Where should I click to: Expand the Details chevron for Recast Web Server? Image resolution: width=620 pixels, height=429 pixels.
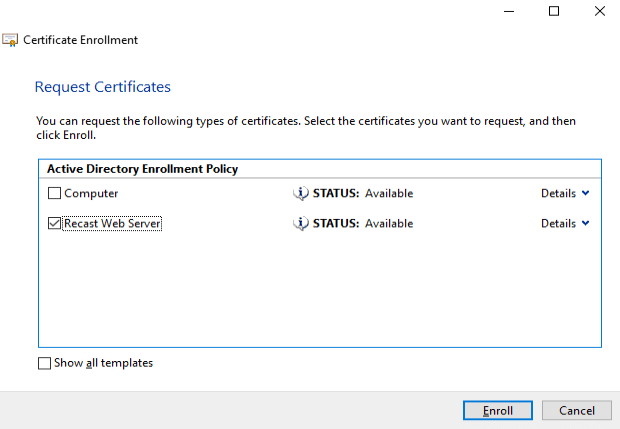pyautogui.click(x=585, y=224)
